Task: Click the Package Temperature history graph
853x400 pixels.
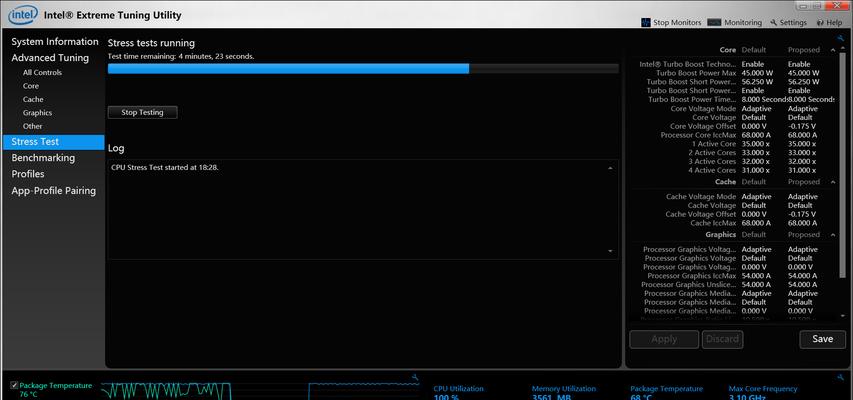Action: click(x=260, y=391)
